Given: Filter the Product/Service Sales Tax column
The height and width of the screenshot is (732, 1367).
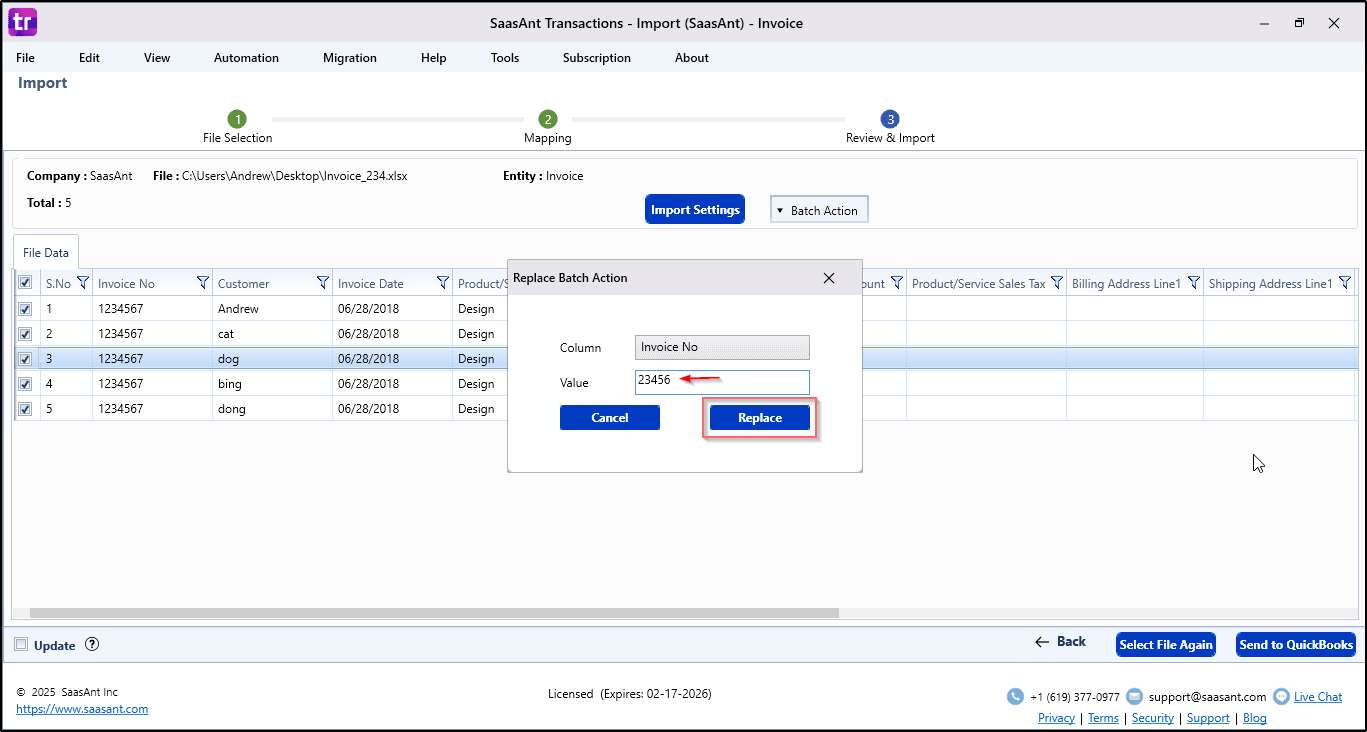Looking at the screenshot, I should [x=1056, y=283].
